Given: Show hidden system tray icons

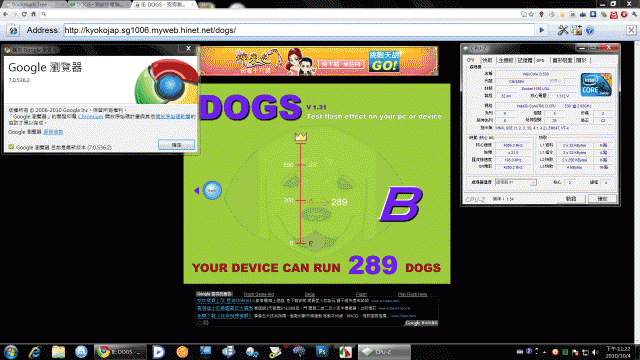Looking at the screenshot, I should click(x=545, y=352).
